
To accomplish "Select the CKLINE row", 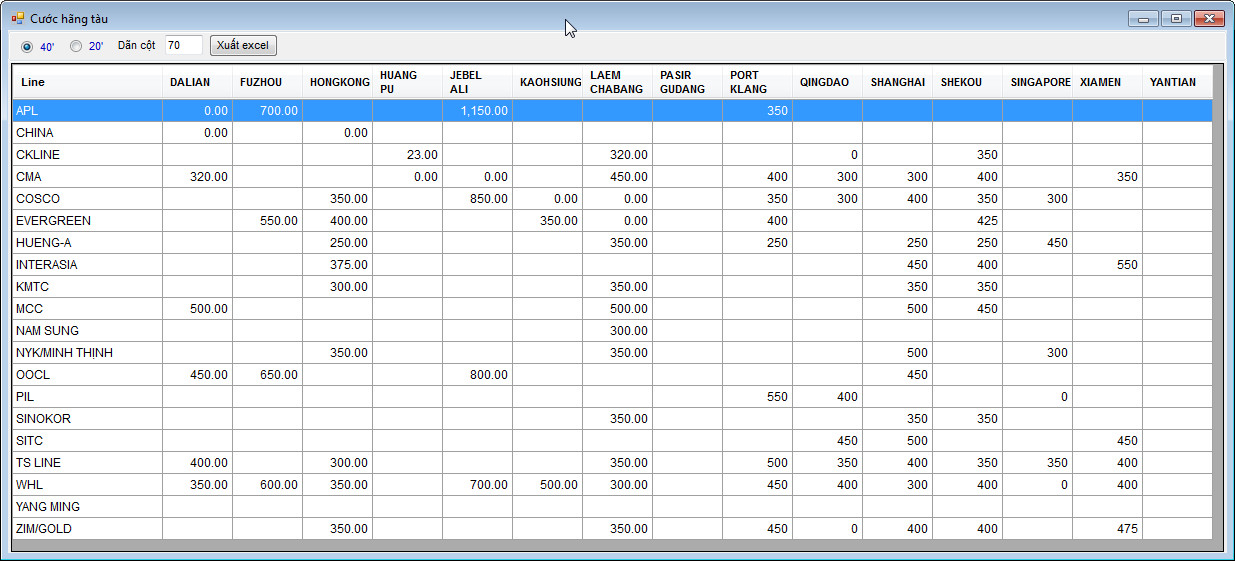I will click(x=612, y=154).
